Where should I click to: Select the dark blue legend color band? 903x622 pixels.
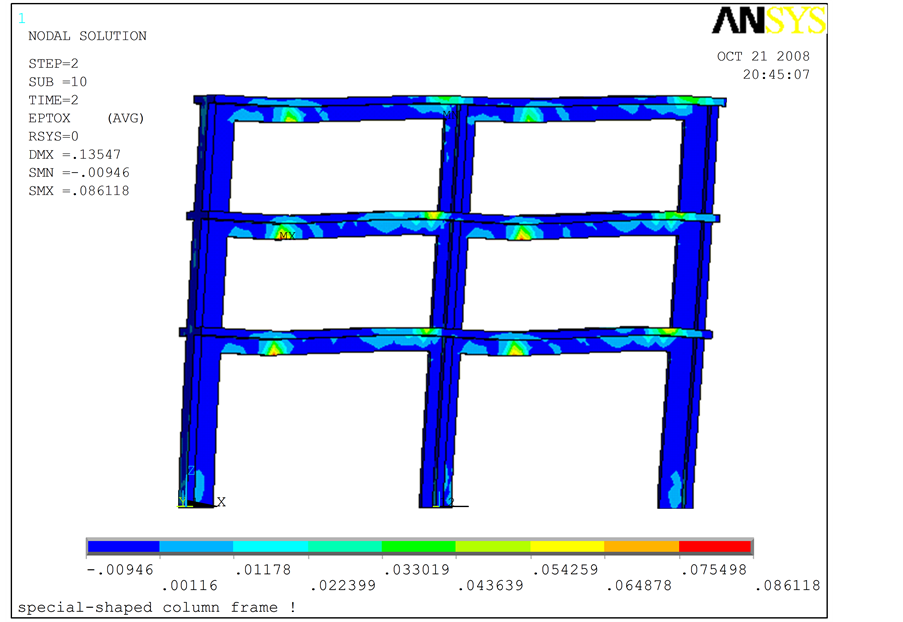(123, 547)
